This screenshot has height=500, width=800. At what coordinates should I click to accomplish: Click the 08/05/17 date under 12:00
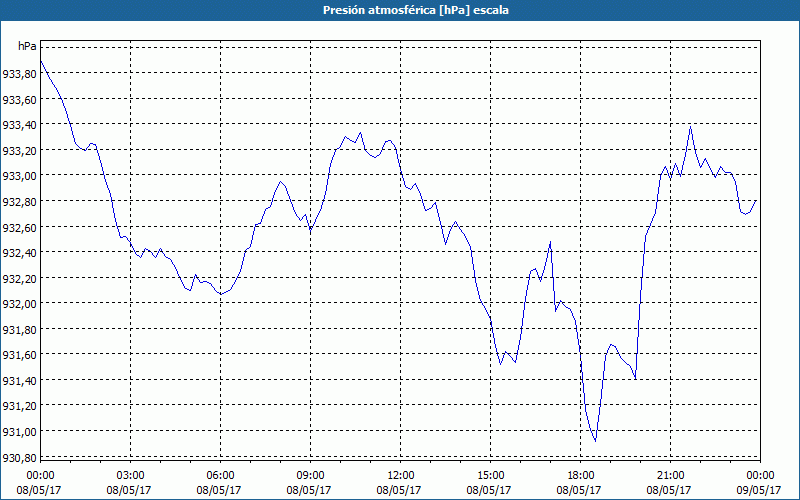click(x=399, y=490)
